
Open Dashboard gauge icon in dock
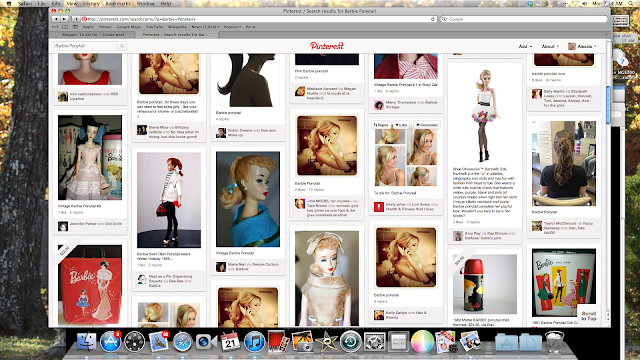(134, 342)
